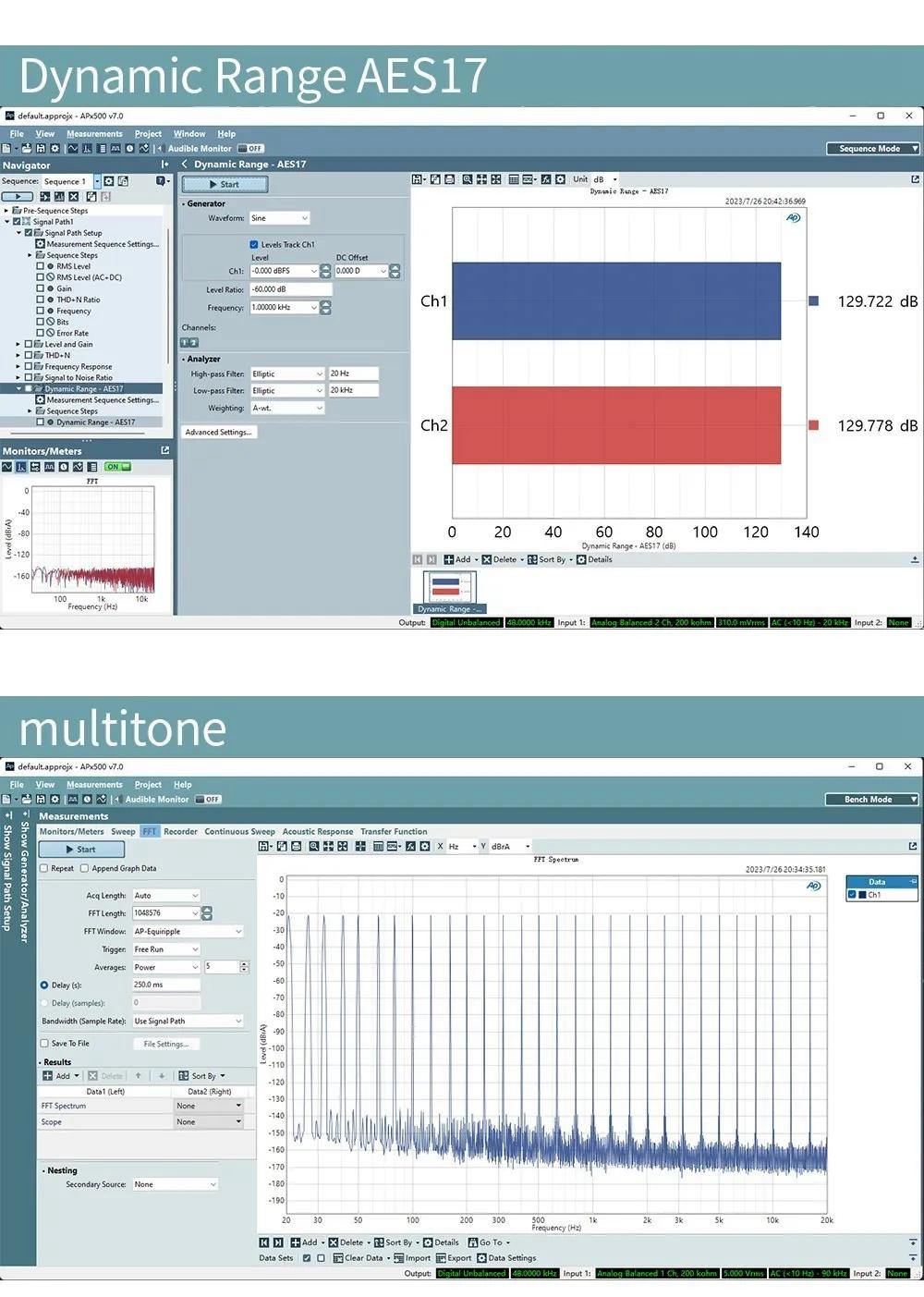924x1297 pixels.
Task: Click Start in the Dynamic Range panel
Action: click(x=225, y=185)
